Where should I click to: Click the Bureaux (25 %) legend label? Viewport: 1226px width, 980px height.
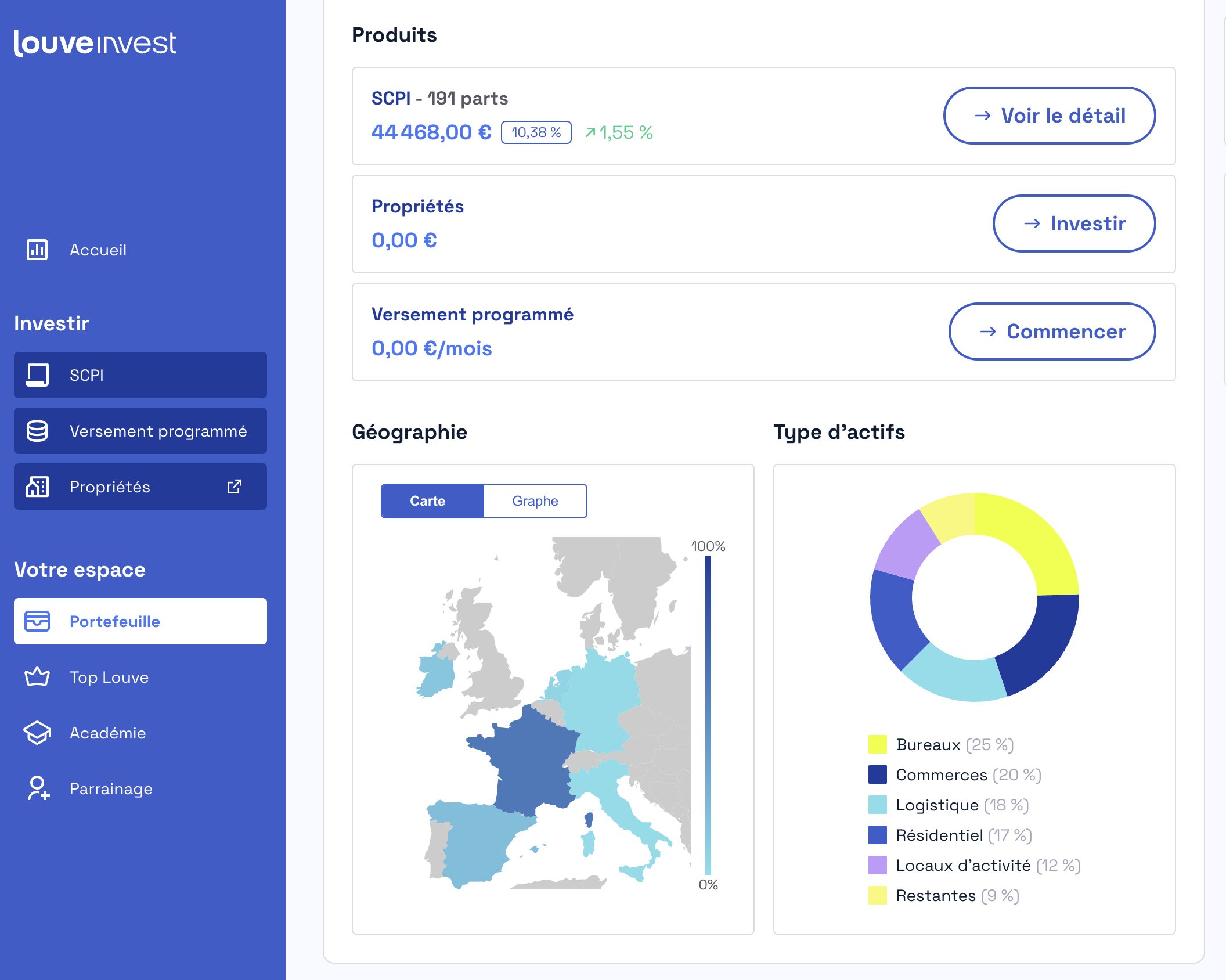(x=955, y=744)
